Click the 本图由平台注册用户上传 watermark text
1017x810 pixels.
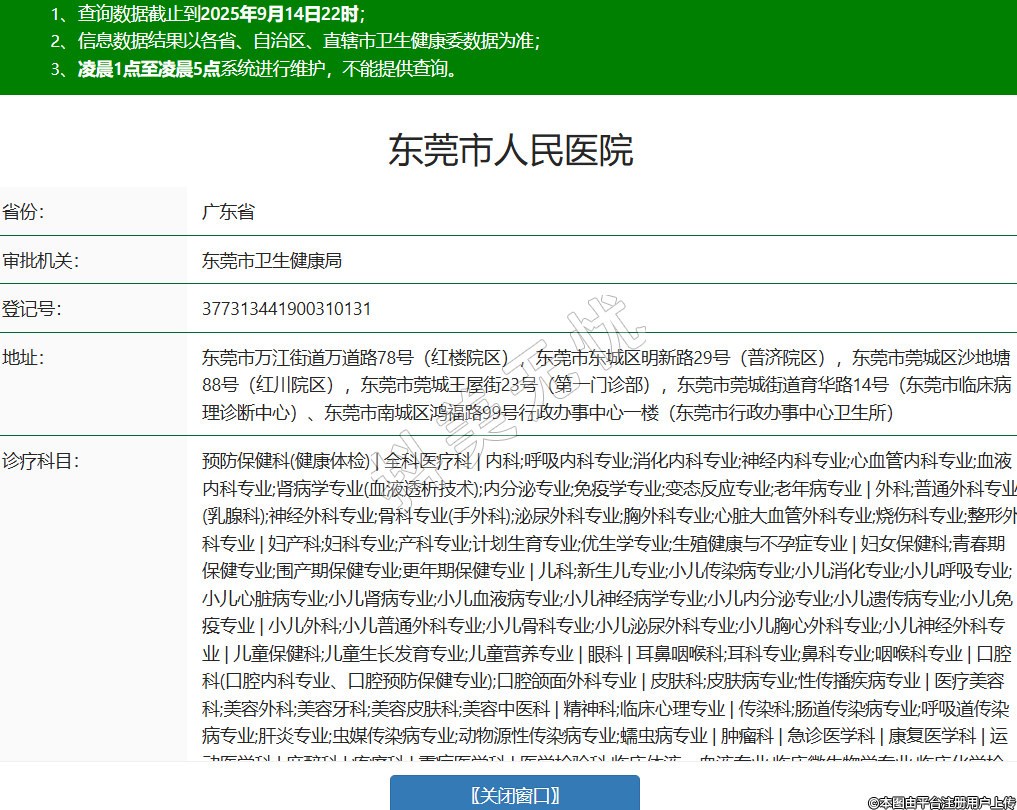pyautogui.click(x=941, y=802)
